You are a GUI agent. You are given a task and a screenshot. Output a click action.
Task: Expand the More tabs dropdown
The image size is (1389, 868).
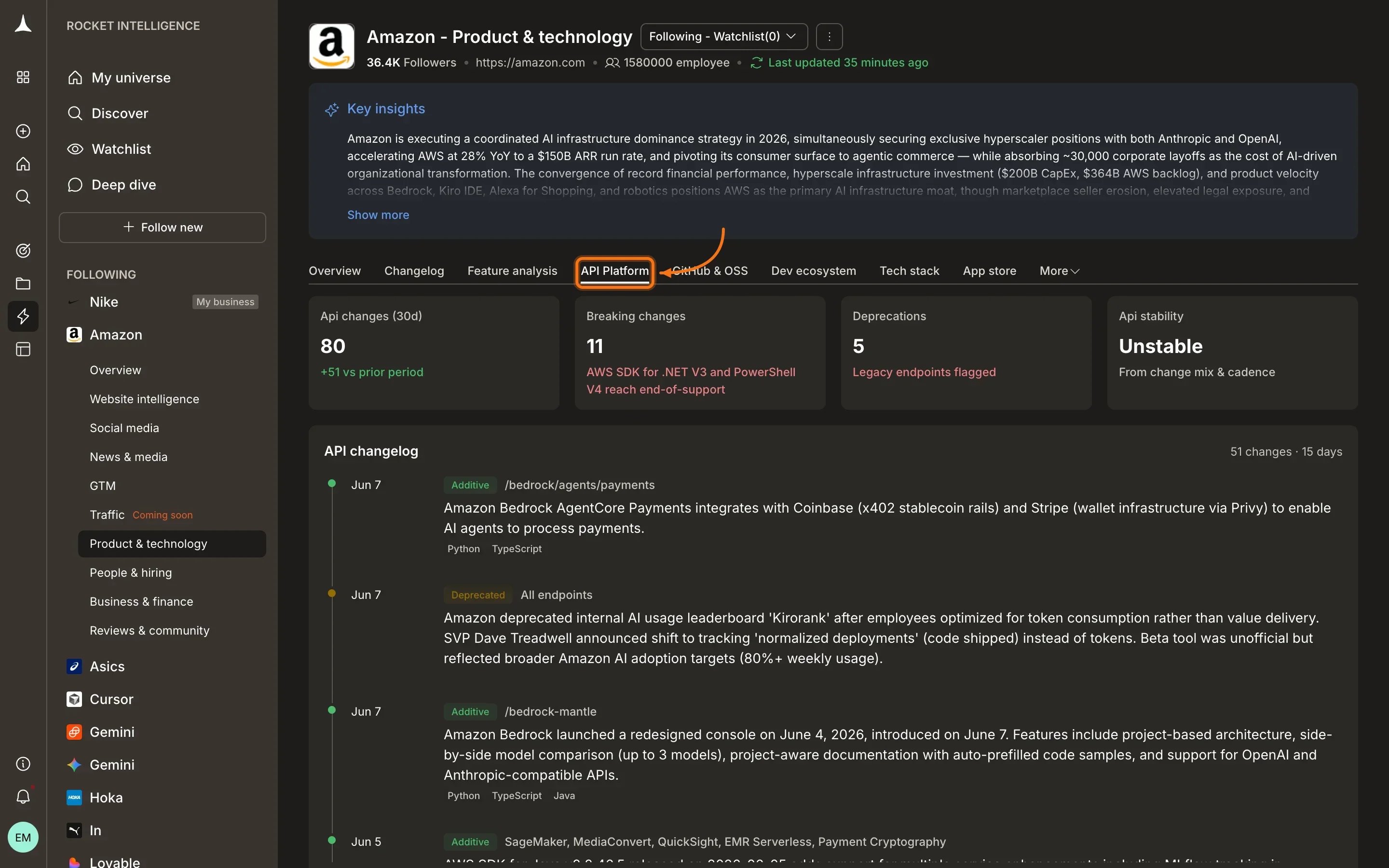[1059, 271]
